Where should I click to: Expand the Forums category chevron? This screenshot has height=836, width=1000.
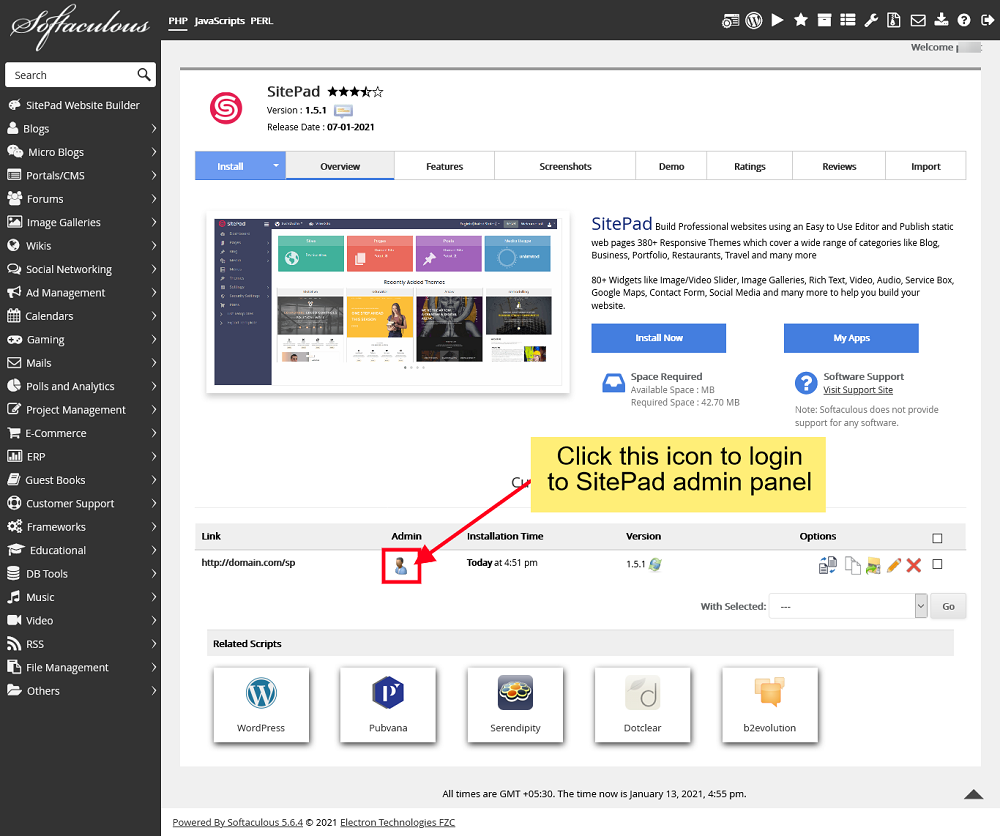pyautogui.click(x=154, y=199)
